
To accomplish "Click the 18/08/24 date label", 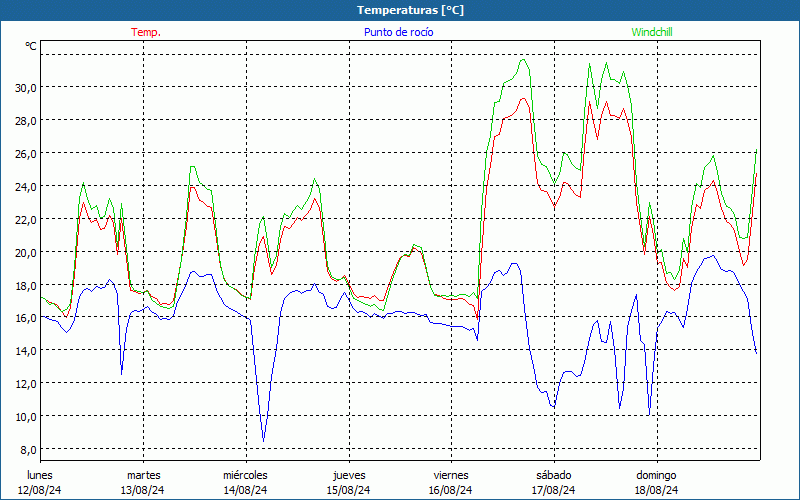I will pos(656,490).
